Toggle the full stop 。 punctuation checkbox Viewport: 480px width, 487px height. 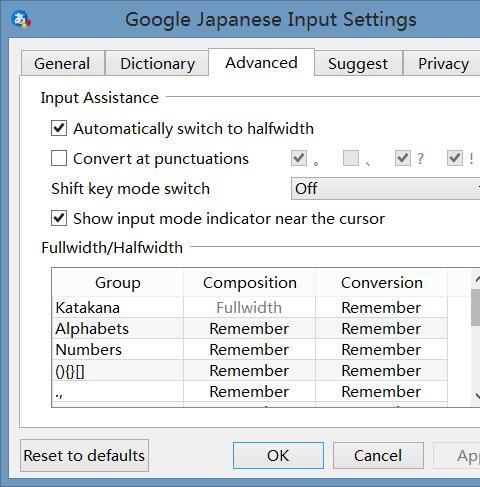tap(299, 158)
